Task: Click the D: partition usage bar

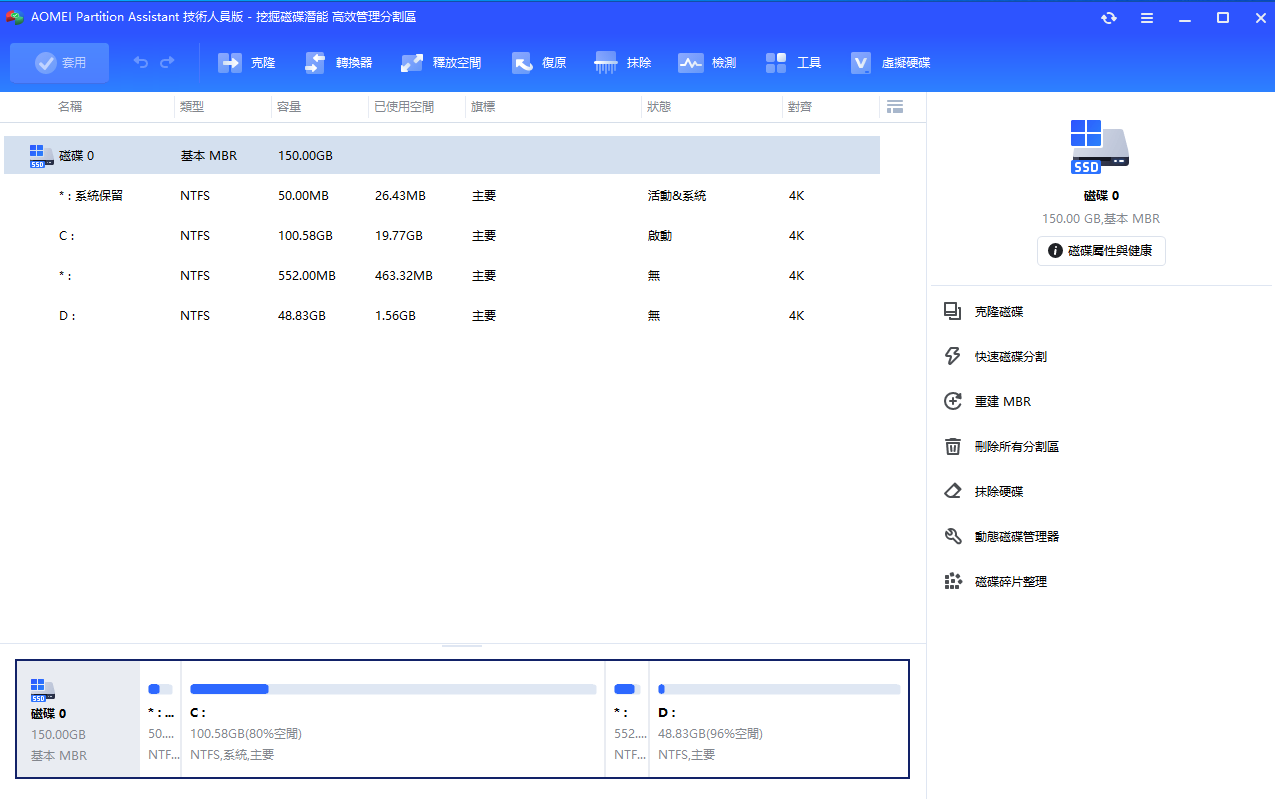Action: coord(779,689)
